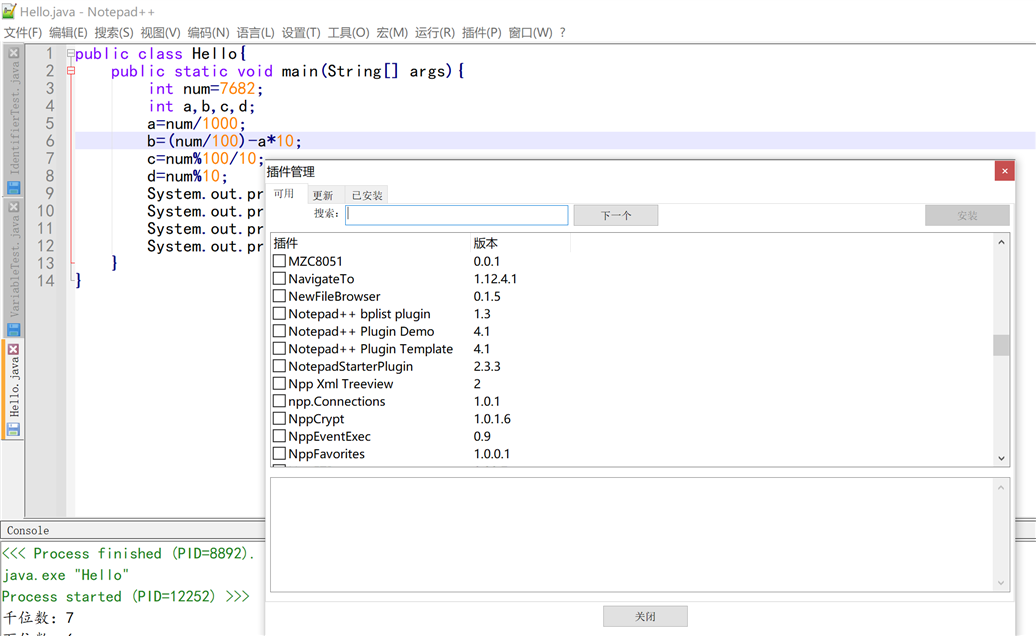Click the 版本 column header
The image size is (1036, 636).
520,243
